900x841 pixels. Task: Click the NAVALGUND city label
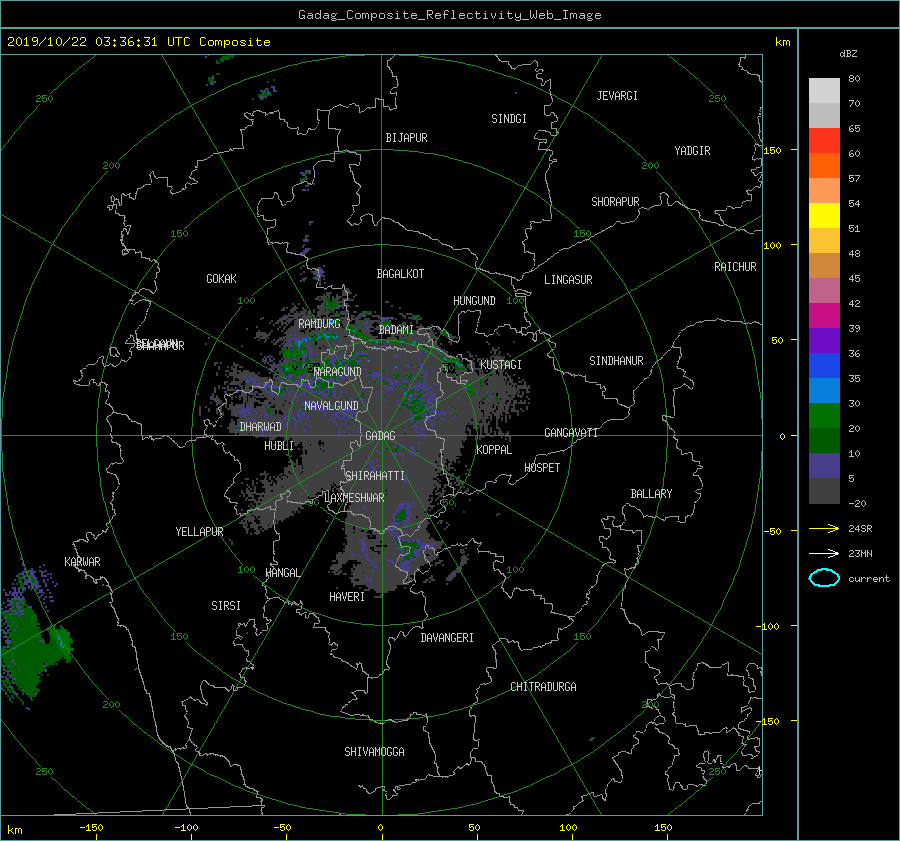[331, 406]
